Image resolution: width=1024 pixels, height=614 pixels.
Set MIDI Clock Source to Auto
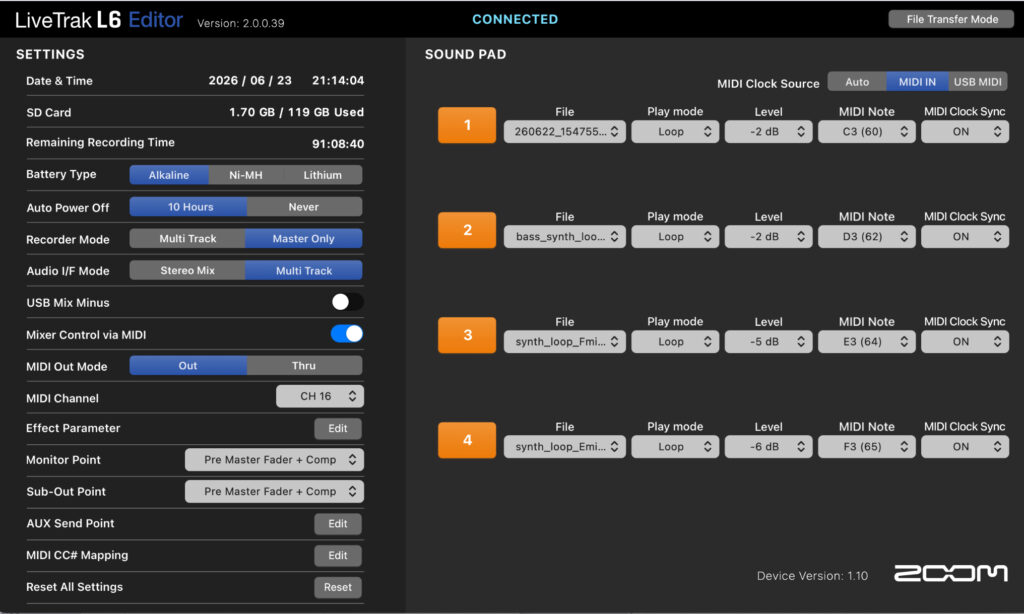coord(857,82)
